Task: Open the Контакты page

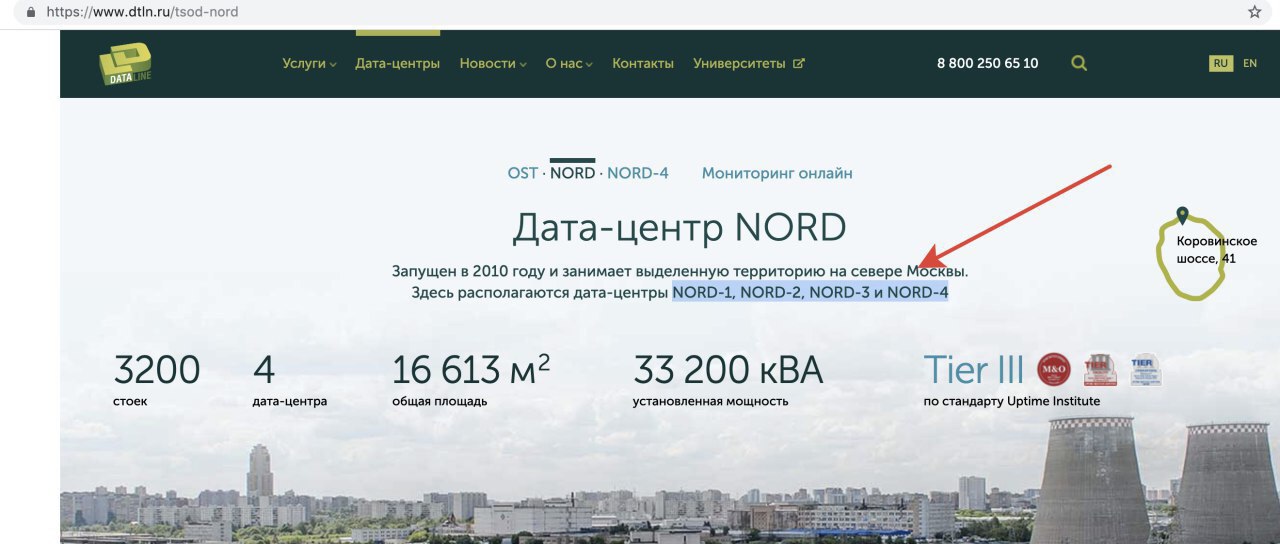Action: (x=643, y=63)
